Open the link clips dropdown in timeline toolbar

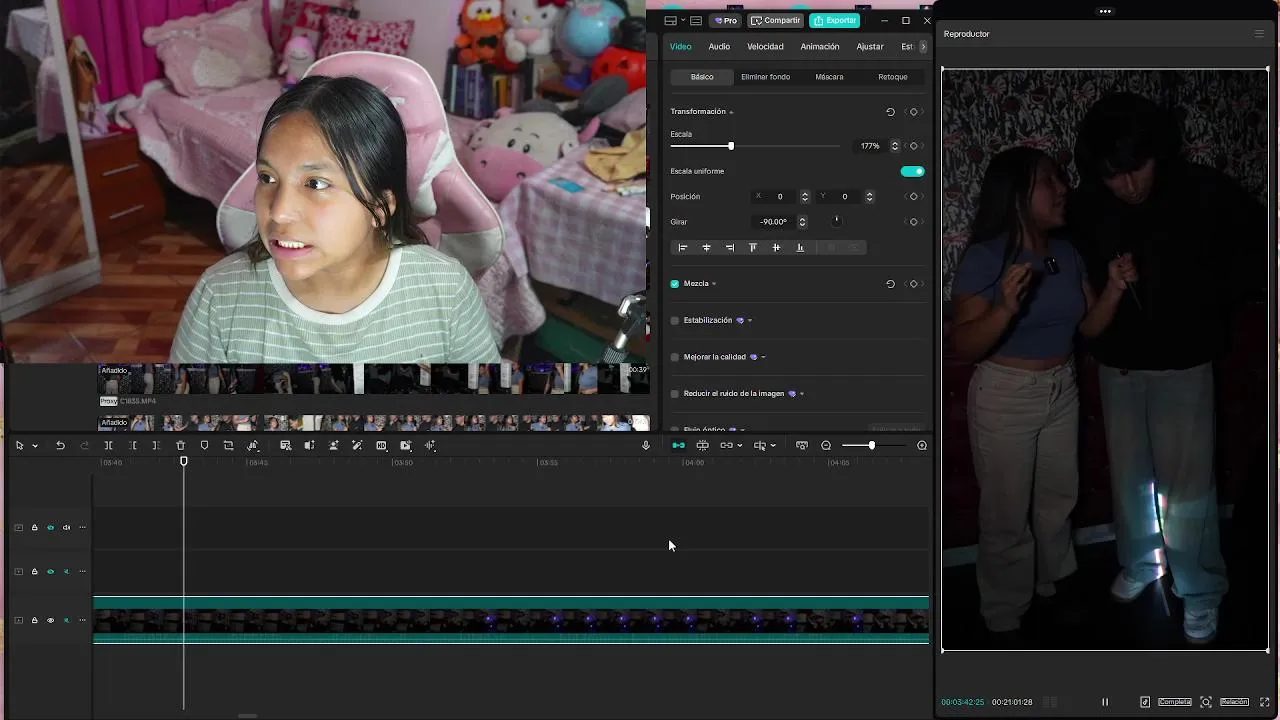pyautogui.click(x=739, y=446)
